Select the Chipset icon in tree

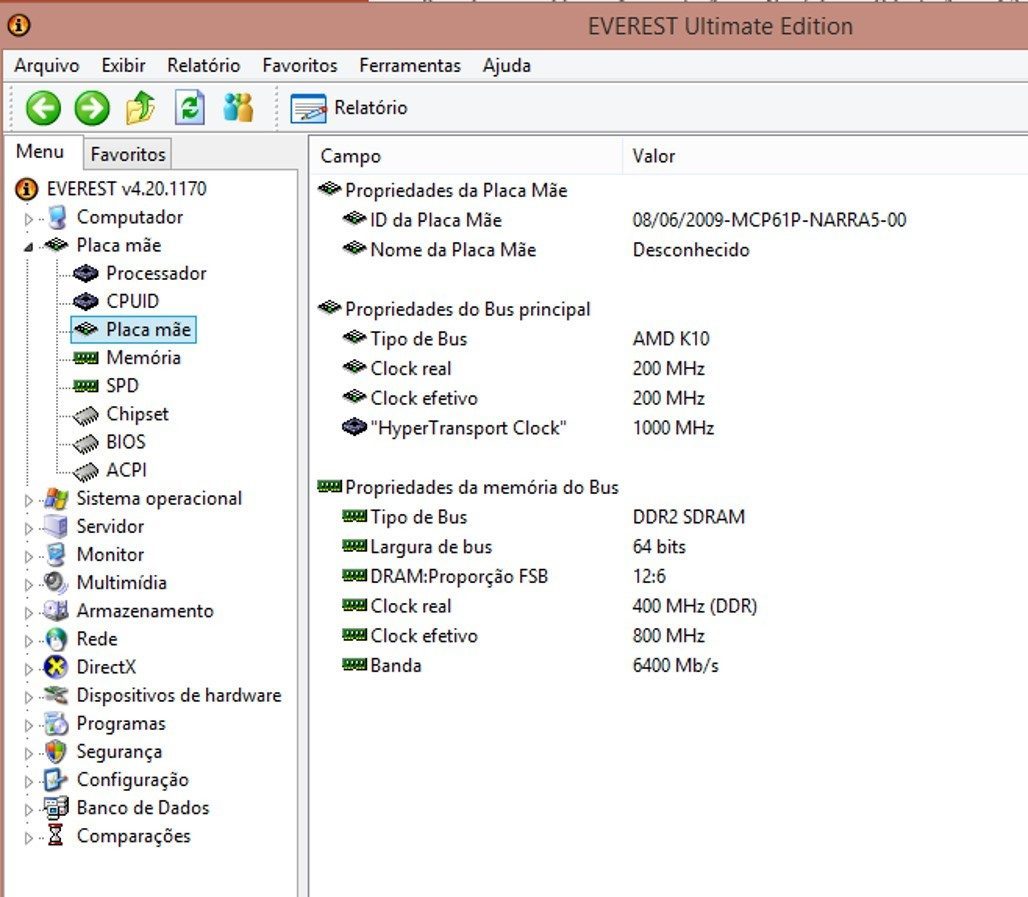pos(86,415)
